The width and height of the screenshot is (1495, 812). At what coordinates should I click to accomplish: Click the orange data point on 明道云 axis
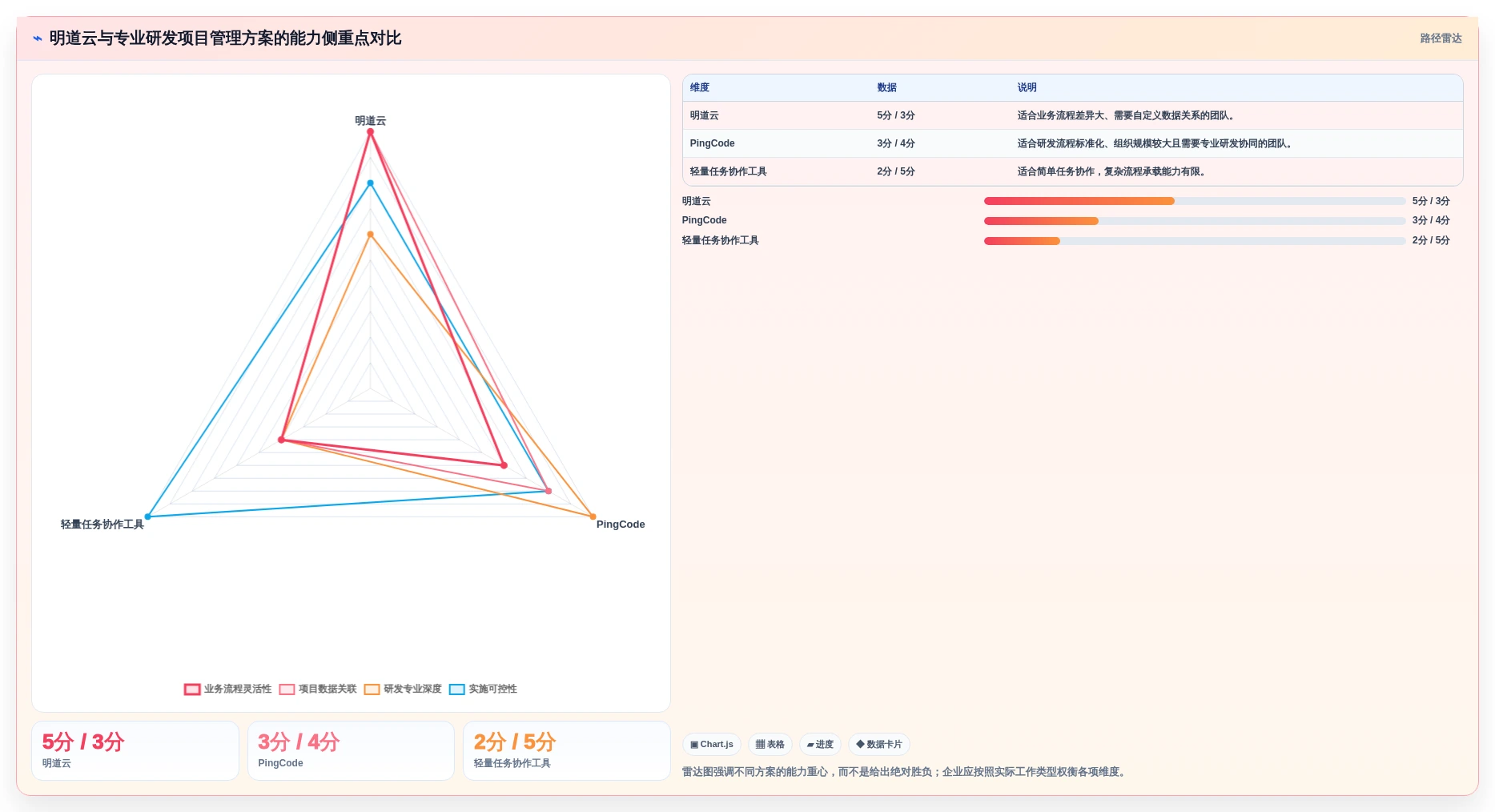pos(371,235)
